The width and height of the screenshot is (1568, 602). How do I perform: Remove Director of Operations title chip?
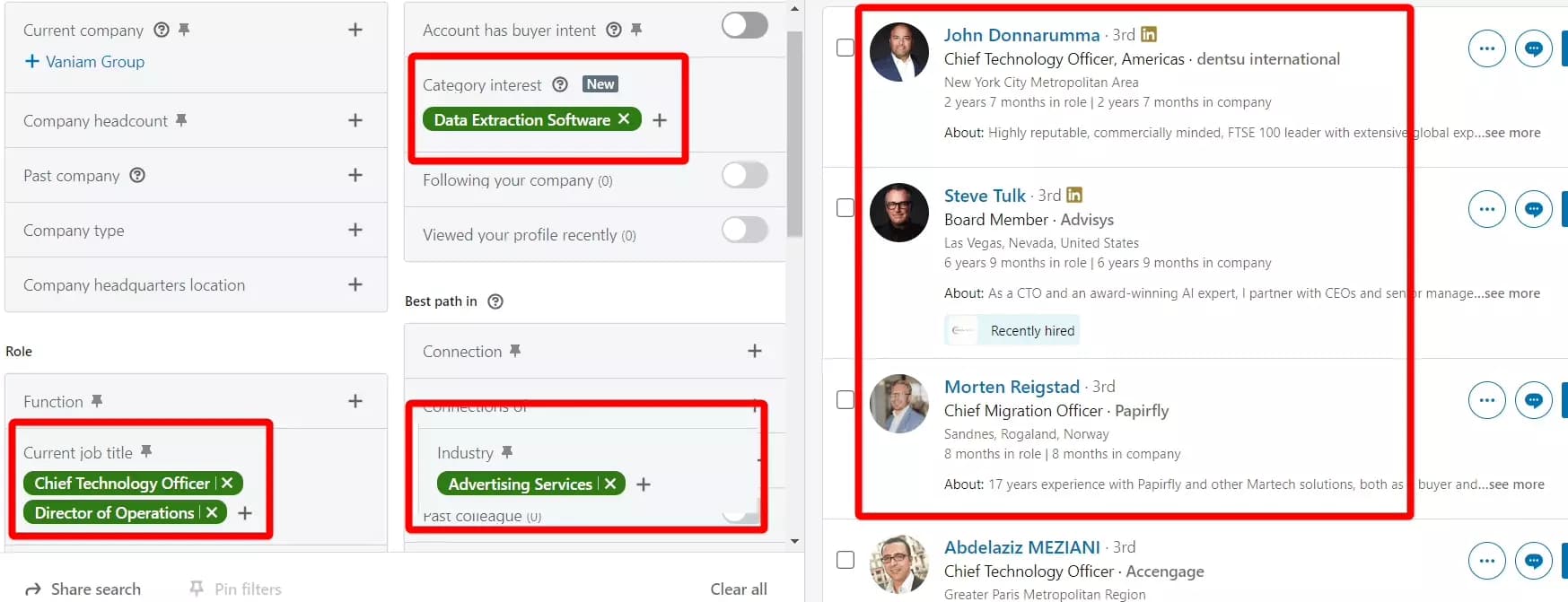(212, 512)
